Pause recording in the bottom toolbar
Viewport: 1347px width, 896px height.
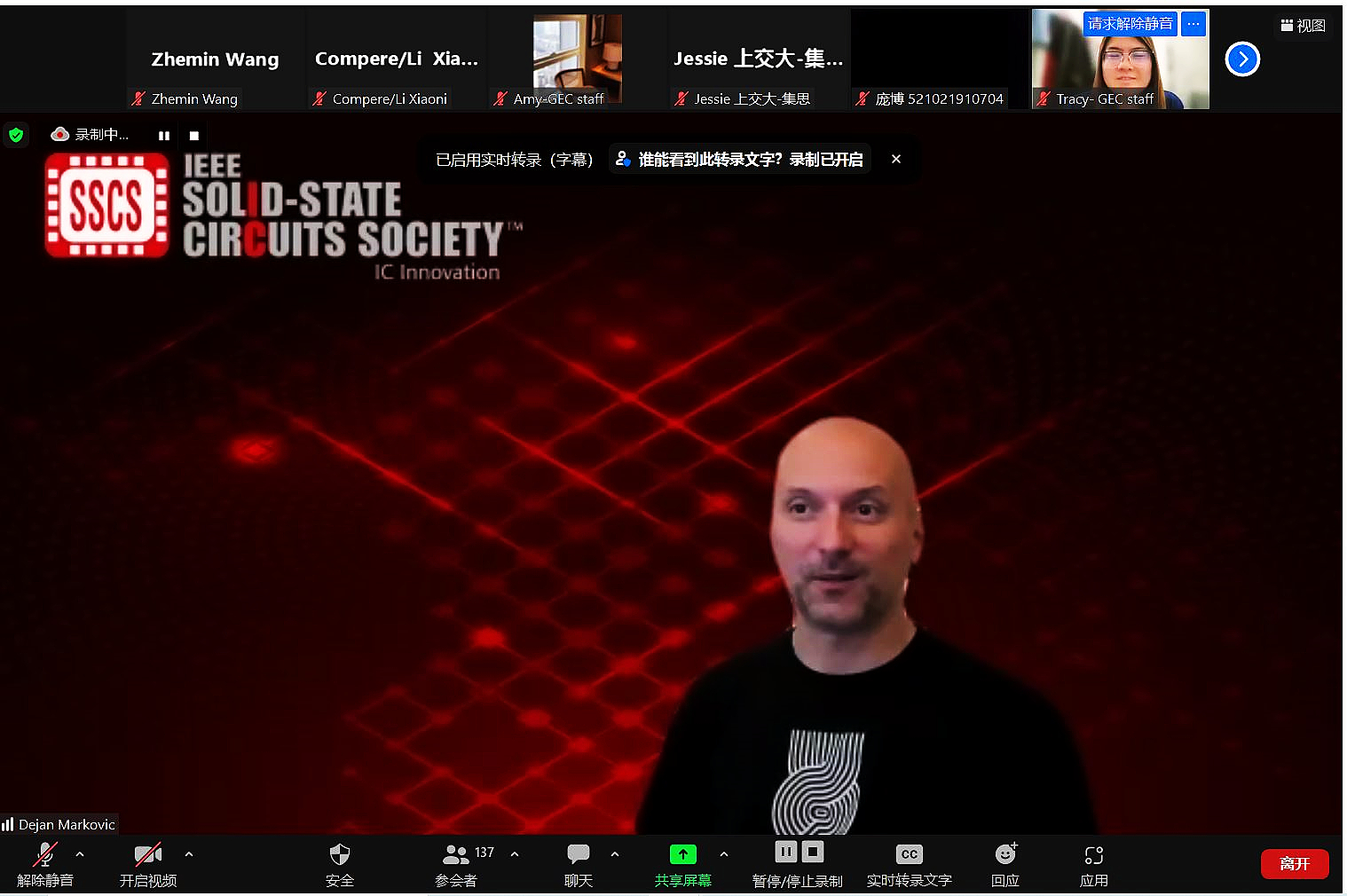(785, 852)
